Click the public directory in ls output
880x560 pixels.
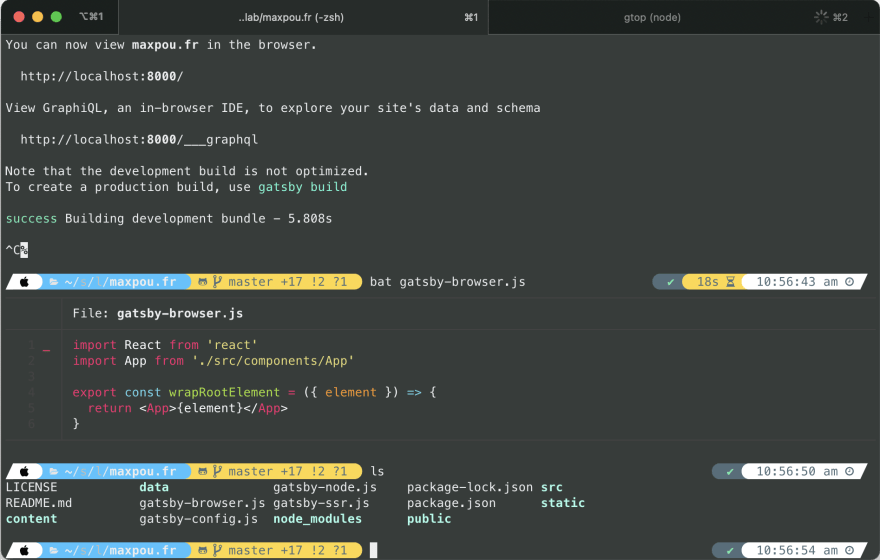pyautogui.click(x=429, y=518)
